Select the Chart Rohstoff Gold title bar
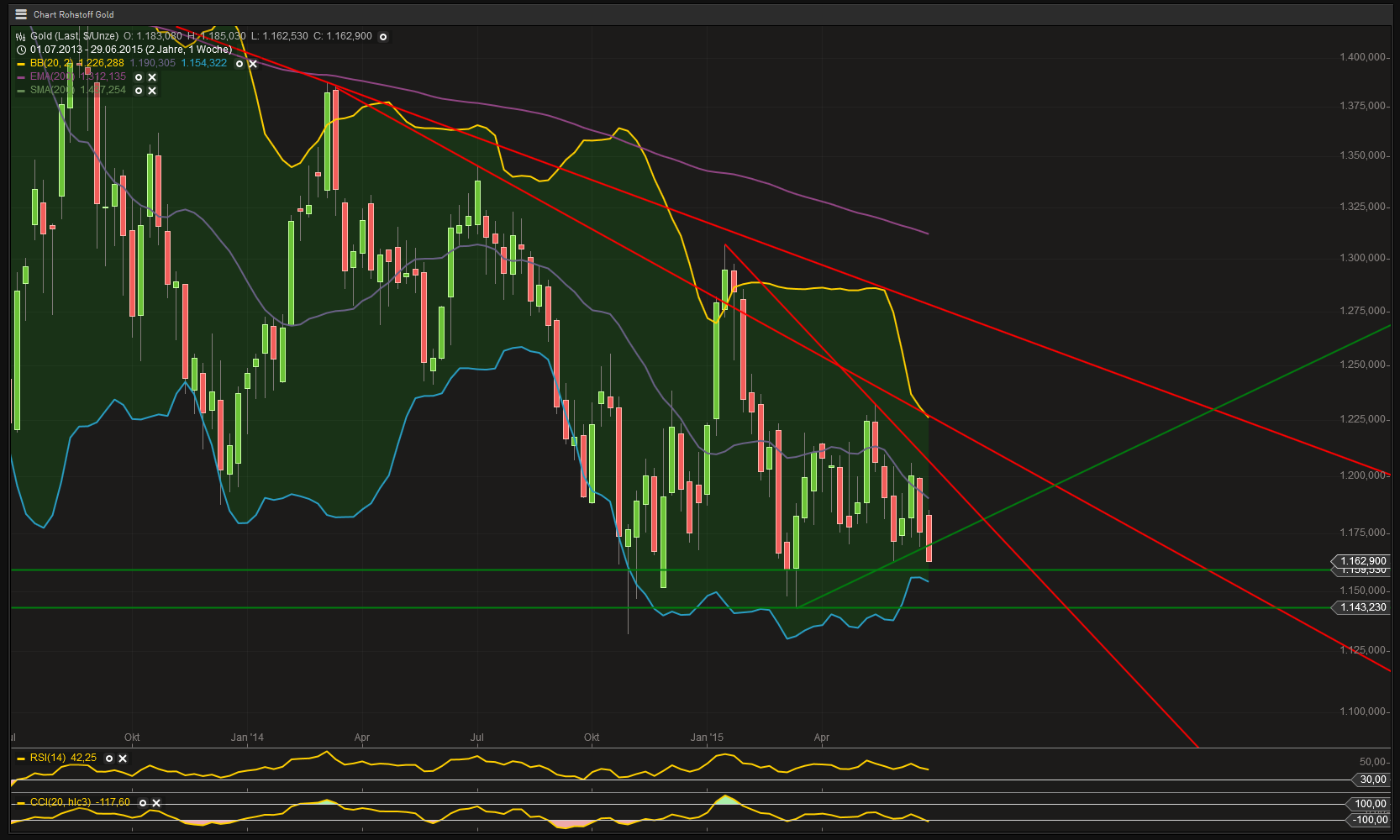 (73, 13)
